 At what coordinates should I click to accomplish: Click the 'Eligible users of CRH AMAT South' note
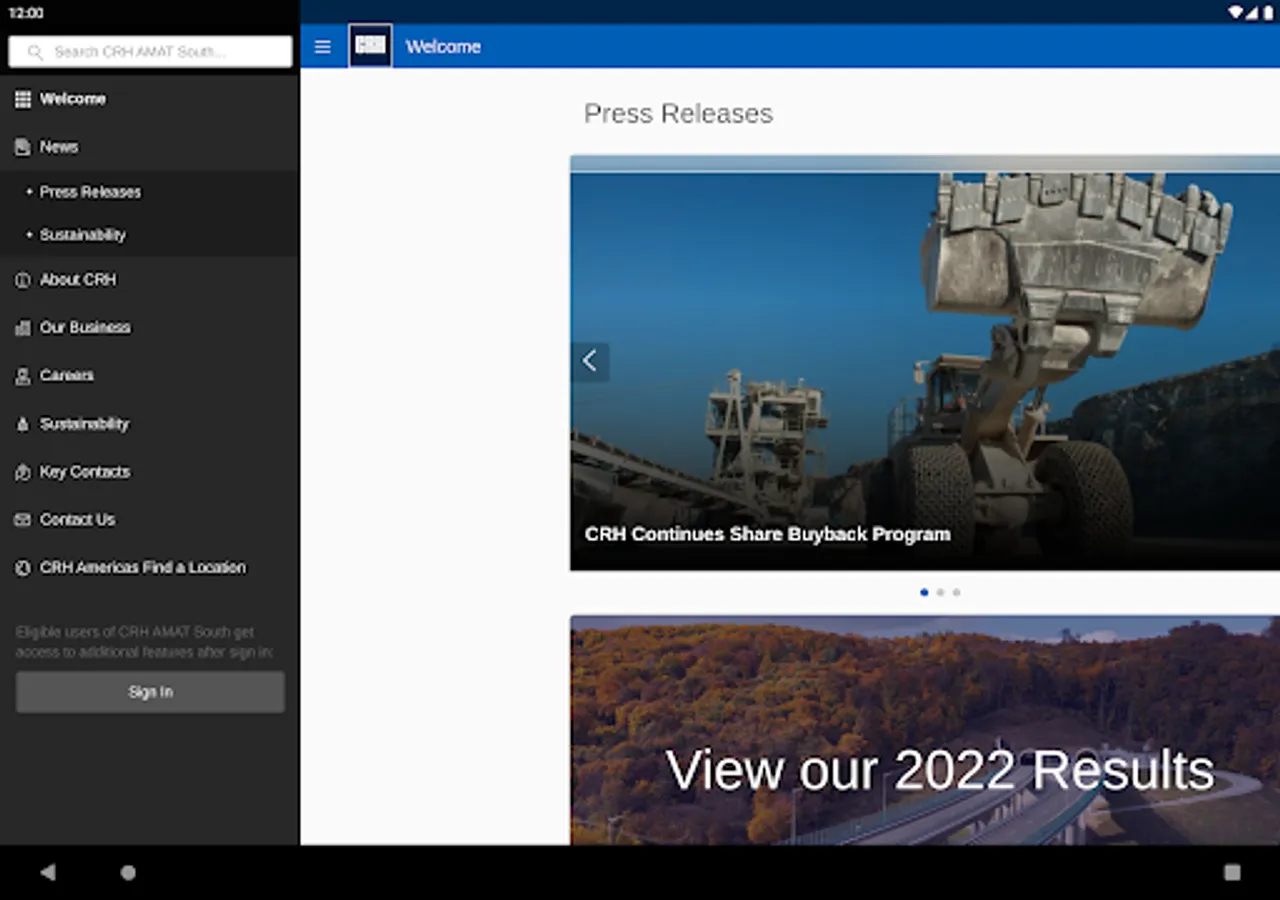[x=145, y=642]
